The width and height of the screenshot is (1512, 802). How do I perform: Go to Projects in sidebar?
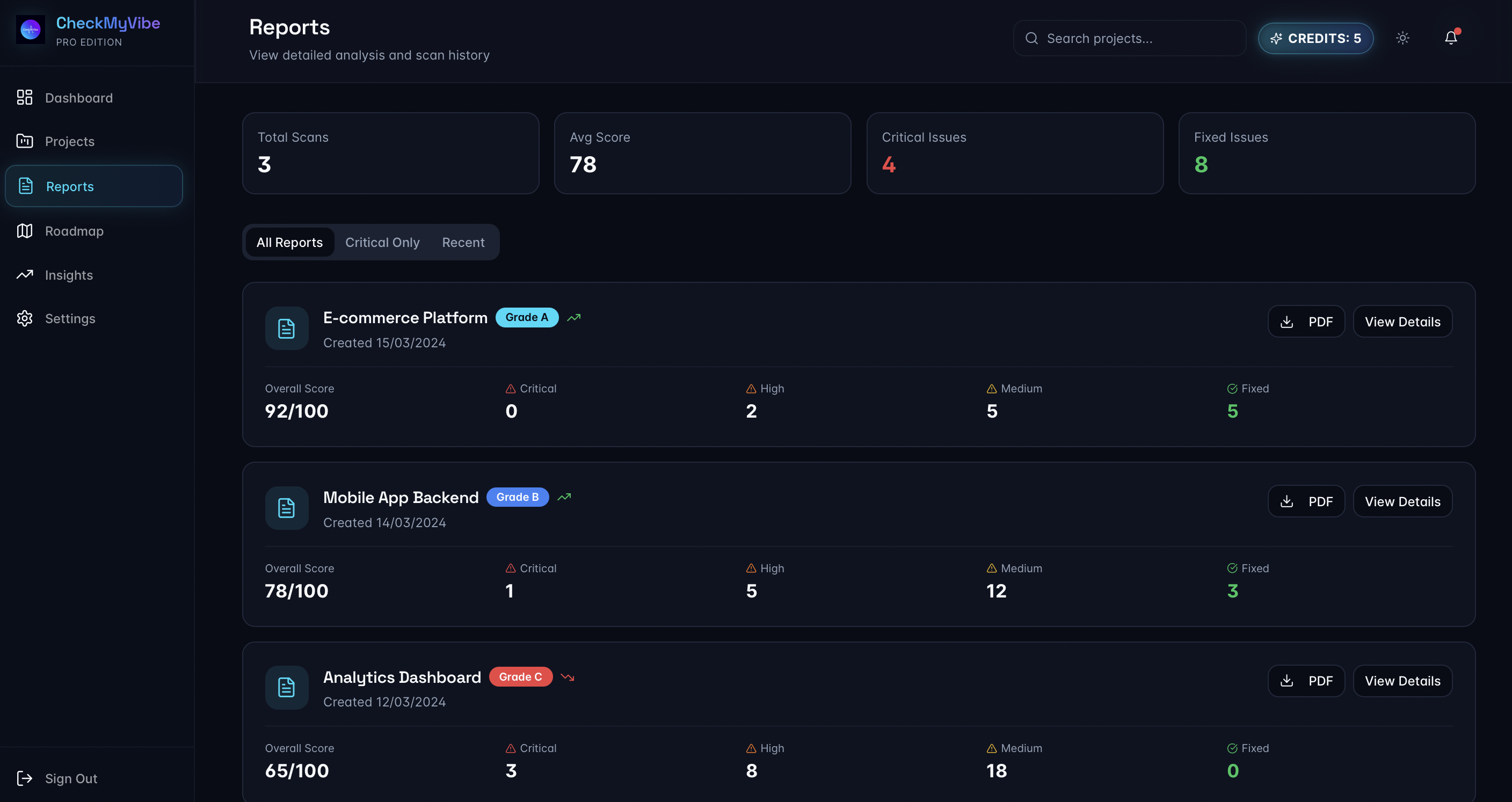[x=69, y=141]
